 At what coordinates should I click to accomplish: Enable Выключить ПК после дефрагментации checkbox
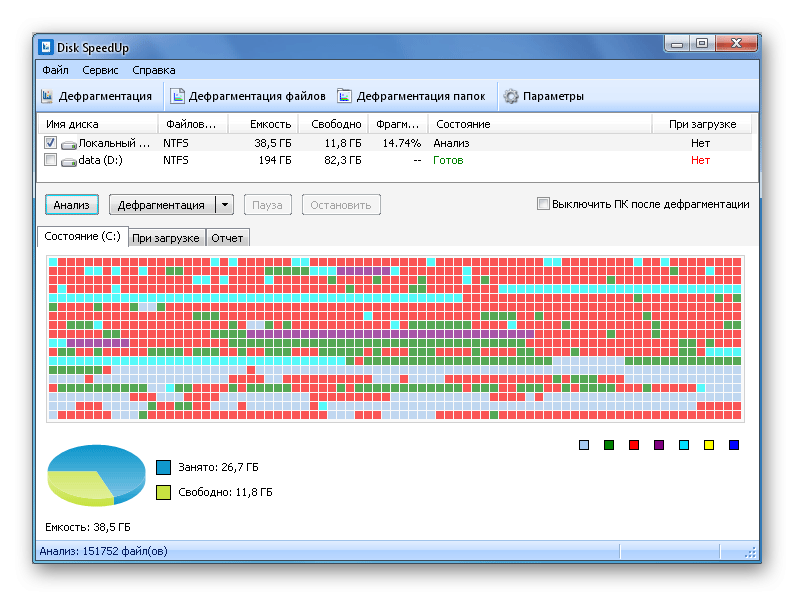click(x=543, y=204)
